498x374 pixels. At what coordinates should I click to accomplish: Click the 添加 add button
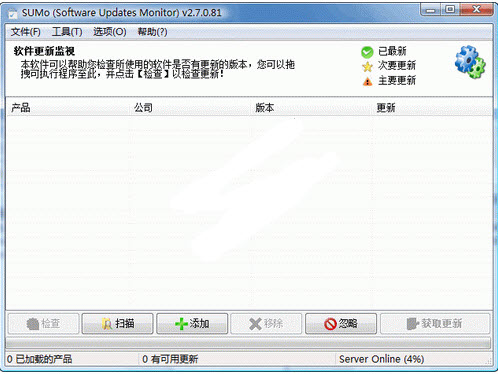(x=192, y=323)
